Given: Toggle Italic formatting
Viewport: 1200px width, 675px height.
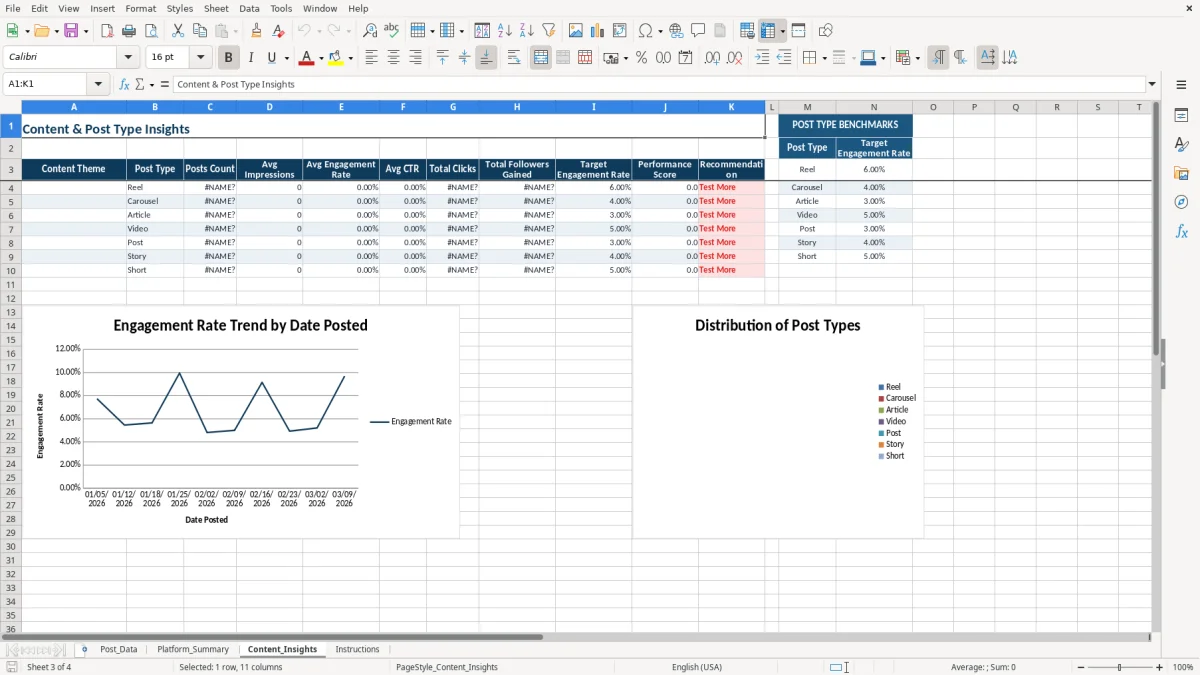Looking at the screenshot, I should click(x=251, y=58).
